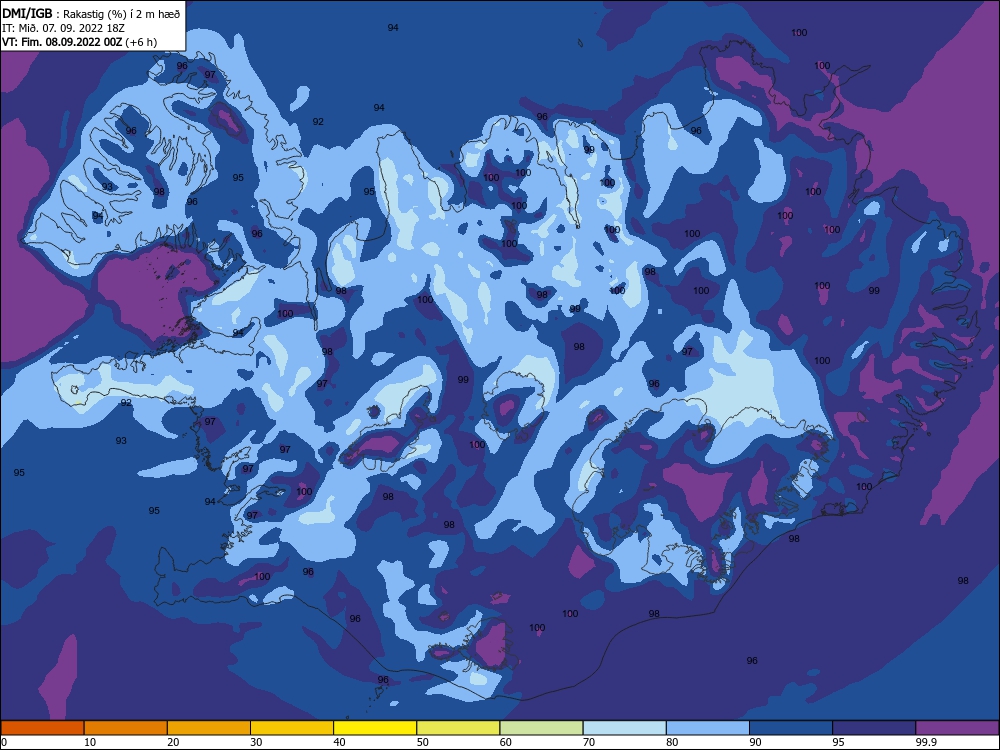Click the 'VT: Fim. 08.09.2022 00Z (+6 h)' line
This screenshot has width=1000, height=750.
coord(80,42)
